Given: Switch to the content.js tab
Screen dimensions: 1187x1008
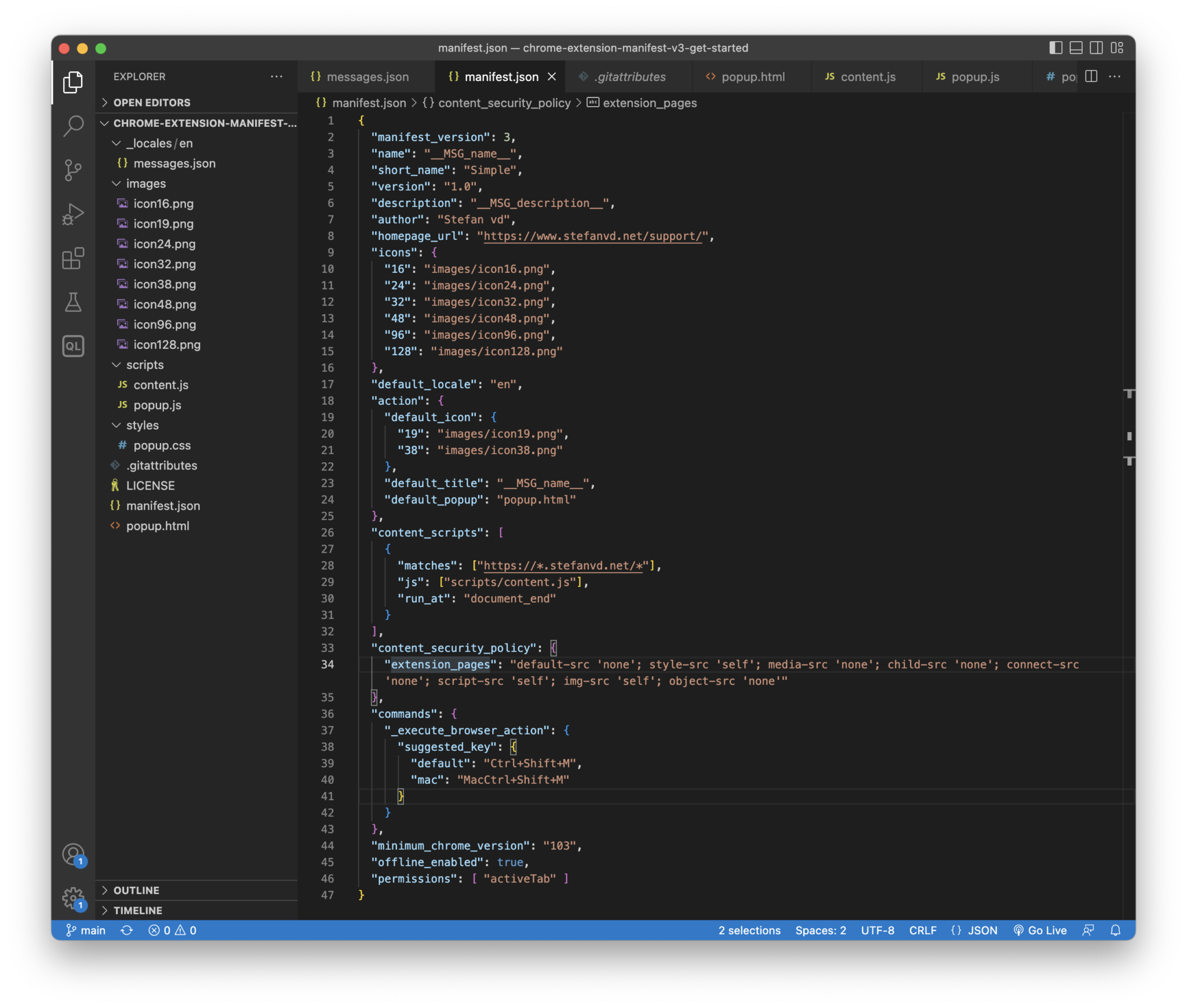Looking at the screenshot, I should click(x=867, y=77).
